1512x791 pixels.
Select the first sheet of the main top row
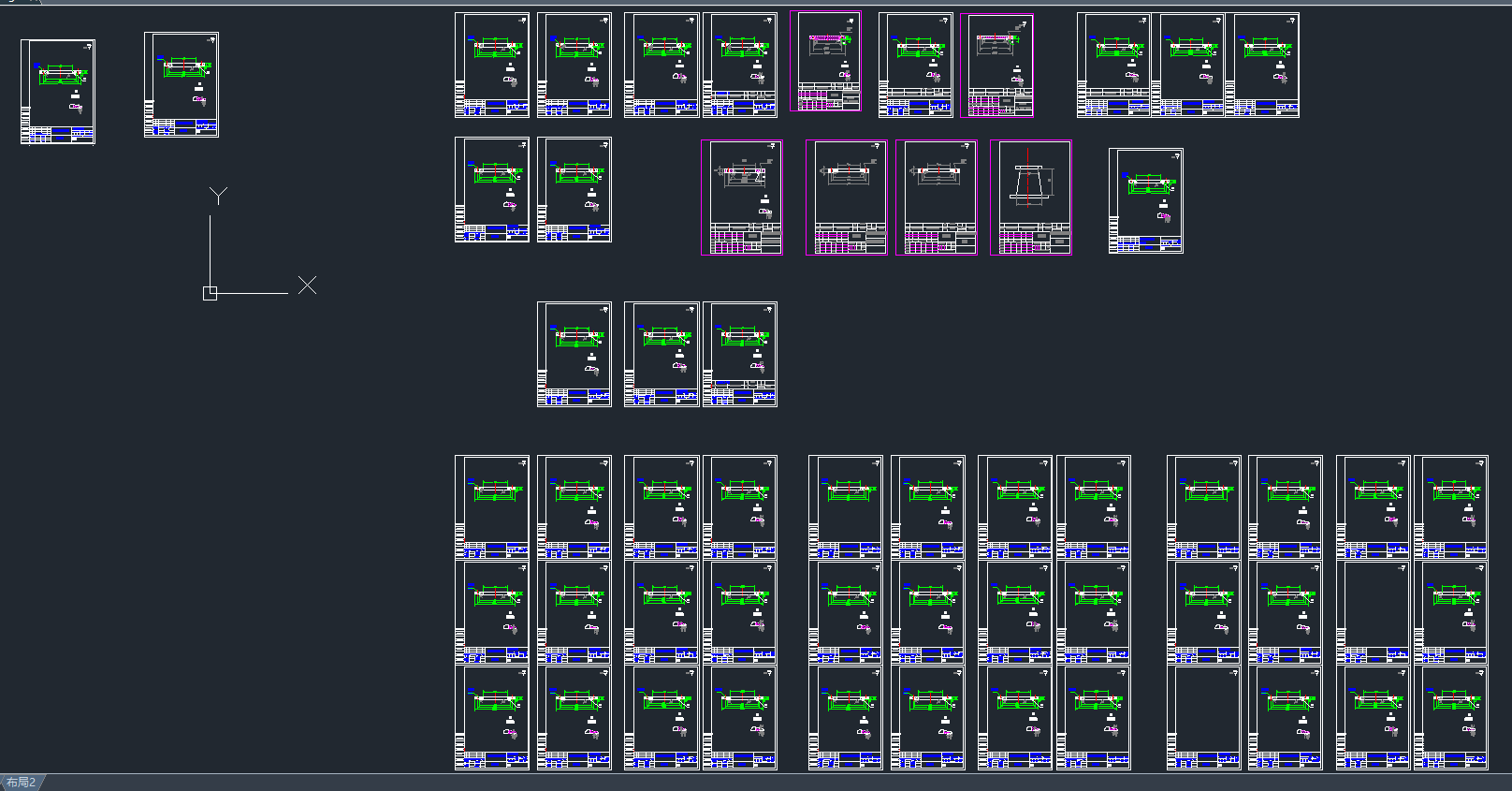click(x=492, y=65)
